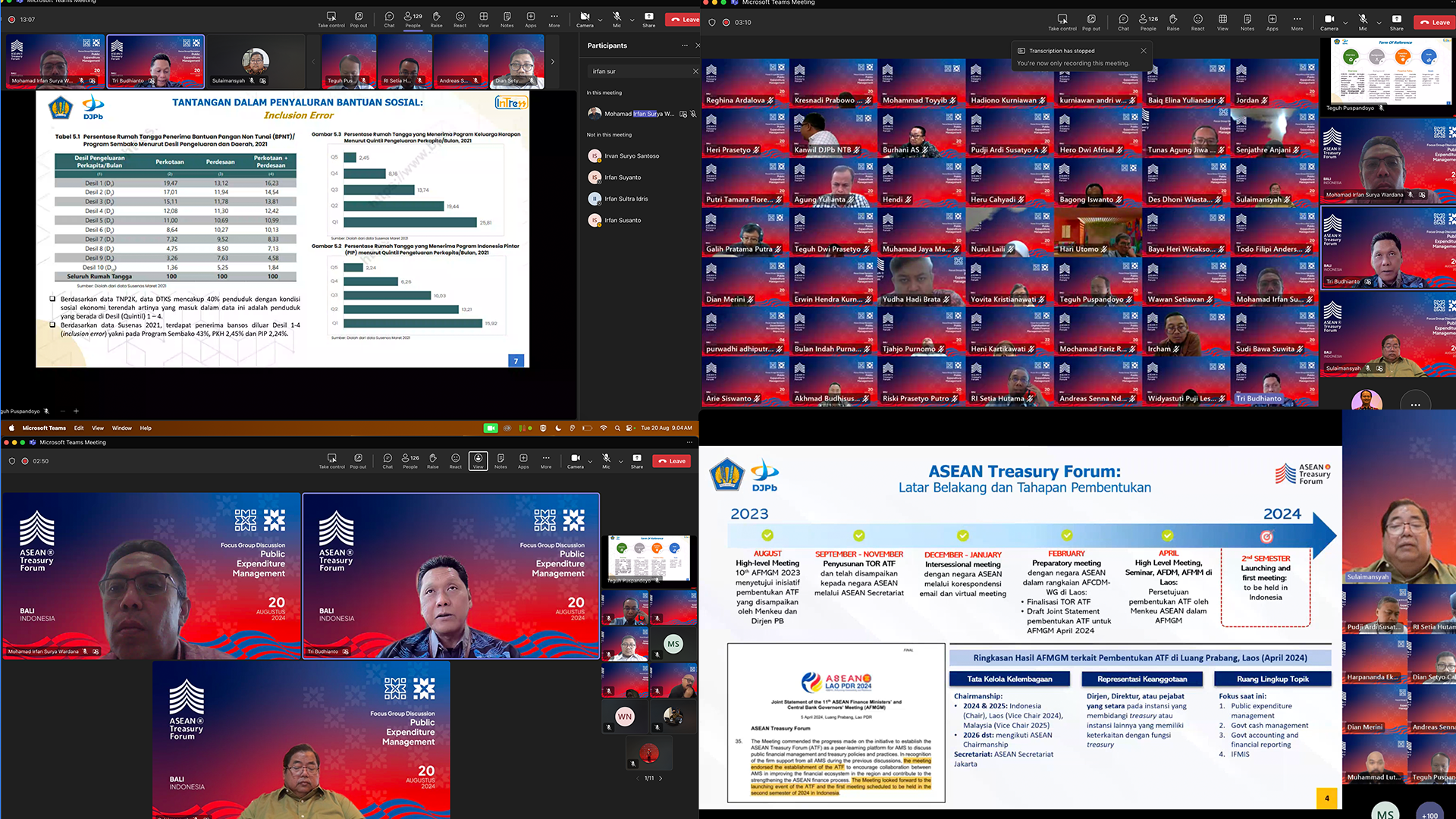Toggle Camera in the 13:07 meeting toolbar

585,18
